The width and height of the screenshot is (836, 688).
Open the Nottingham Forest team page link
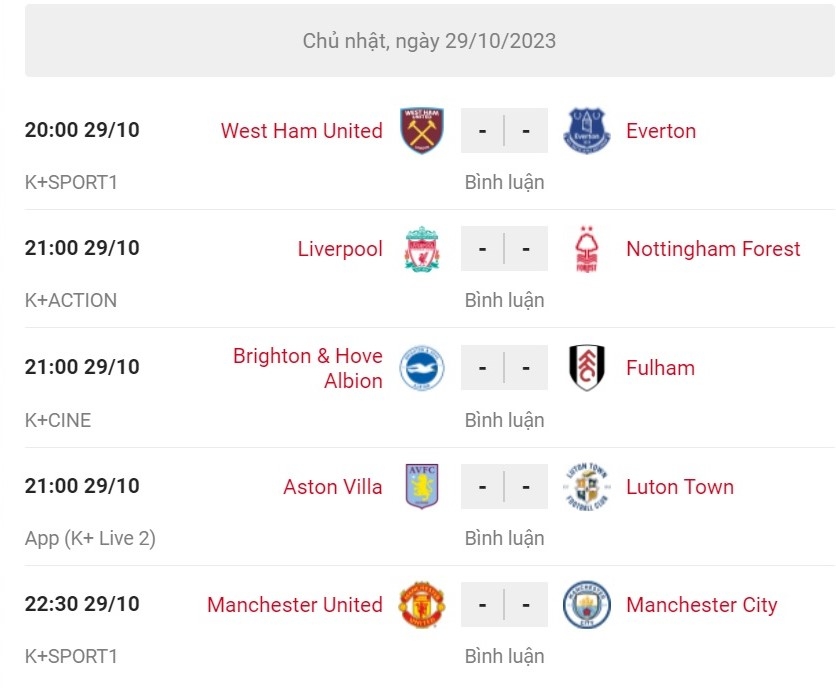(x=713, y=249)
